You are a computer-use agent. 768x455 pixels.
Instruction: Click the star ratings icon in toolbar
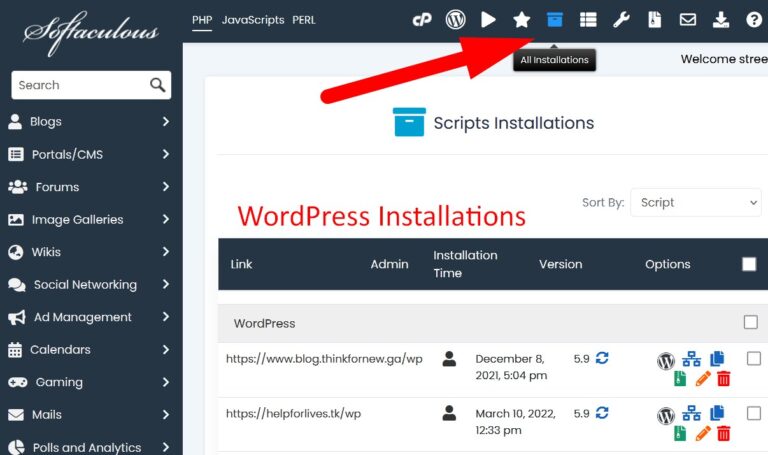pos(521,19)
